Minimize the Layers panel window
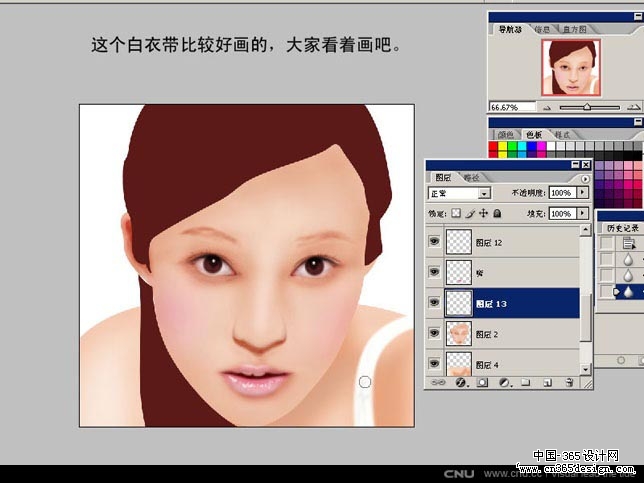Screen dimensions: 644x483 pos(575,165)
